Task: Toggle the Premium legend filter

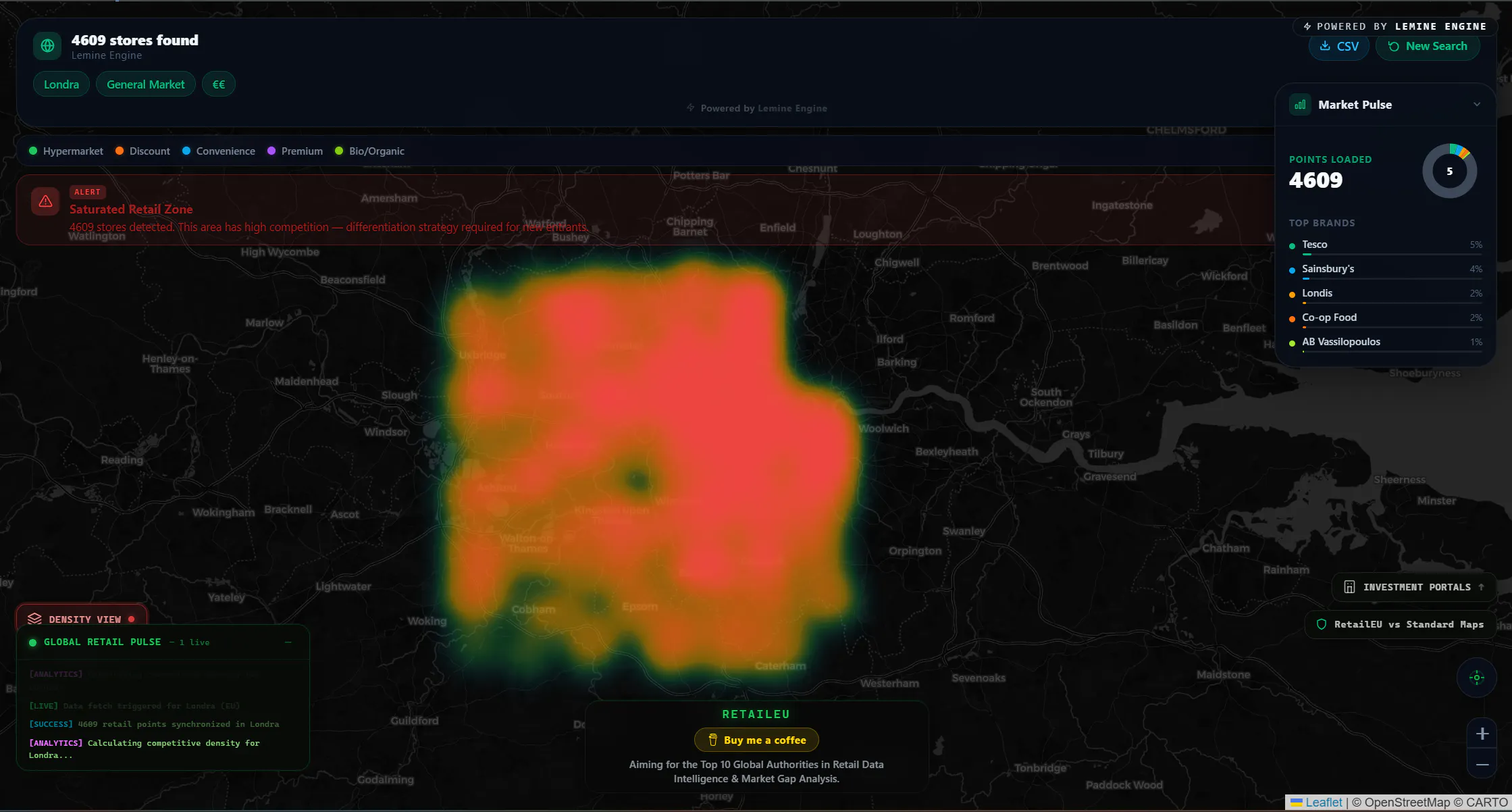Action: [x=295, y=151]
